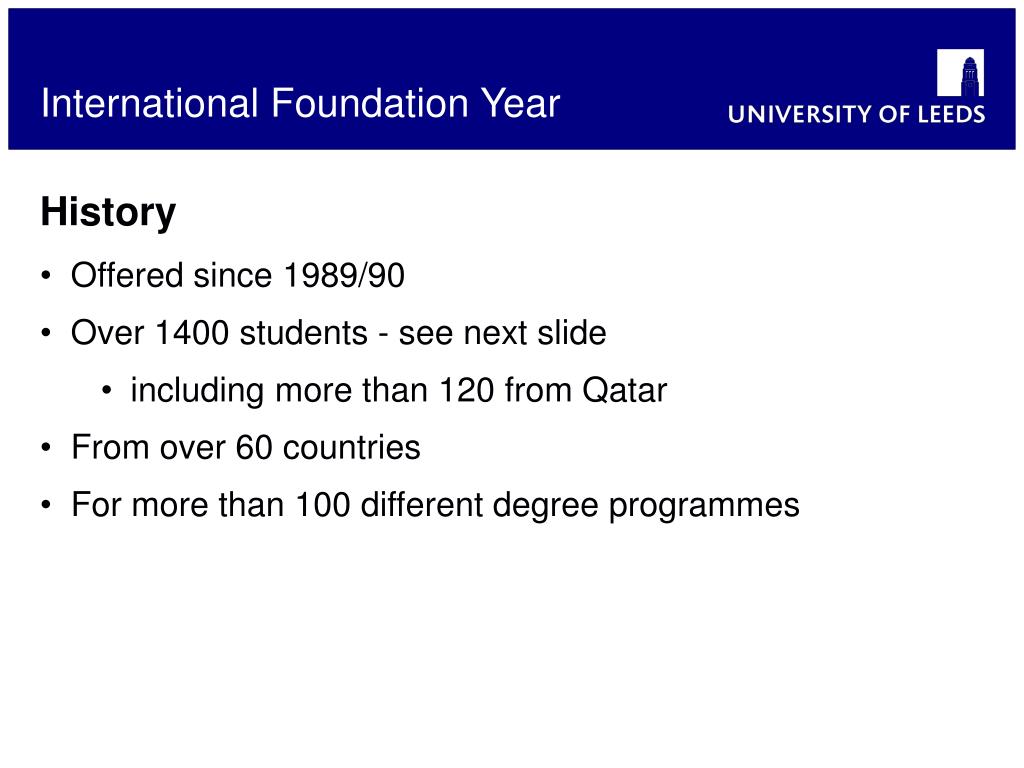This screenshot has width=1024, height=768.
Task: Click the From over 60 countries line
Action: pyautogui.click(x=246, y=447)
